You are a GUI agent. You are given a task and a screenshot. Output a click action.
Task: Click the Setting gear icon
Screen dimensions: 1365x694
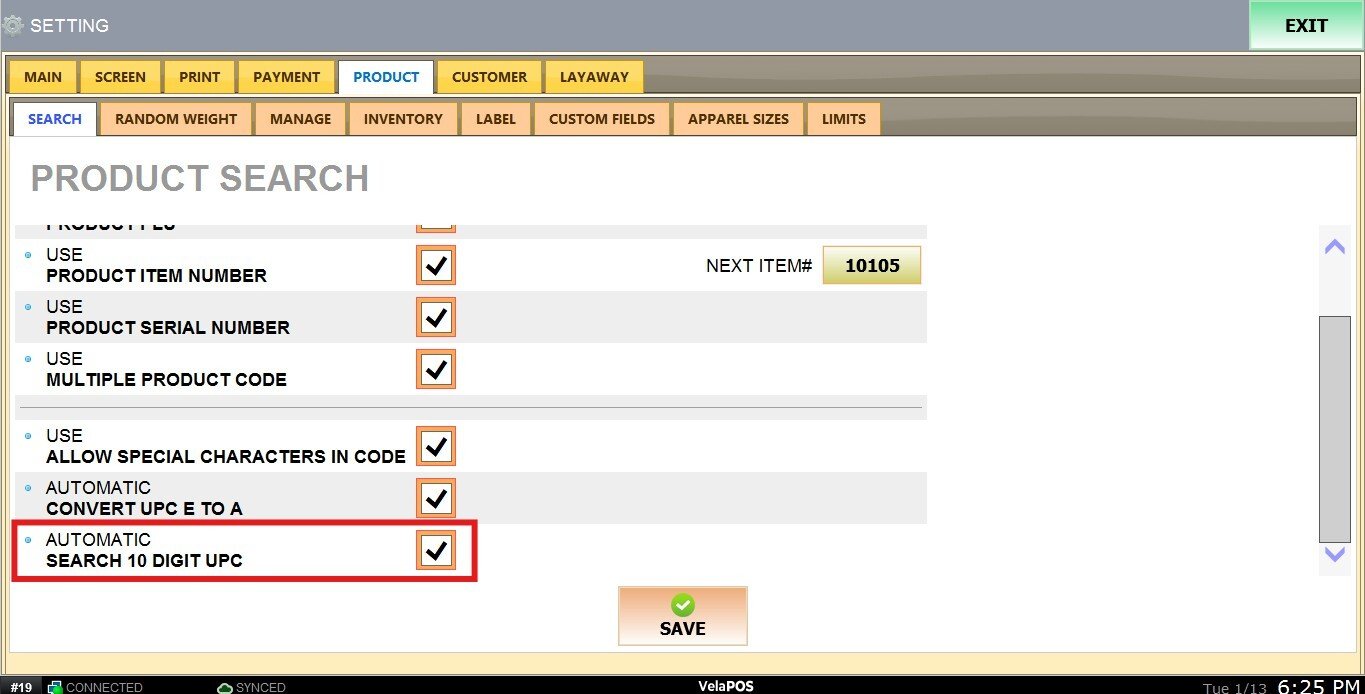coord(13,25)
